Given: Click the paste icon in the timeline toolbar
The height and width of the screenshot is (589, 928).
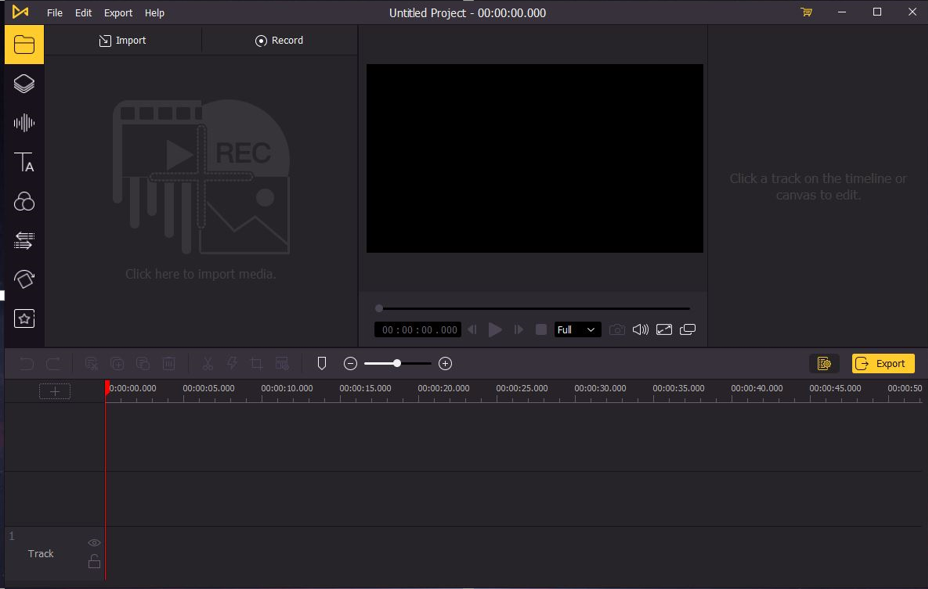Looking at the screenshot, I should click(143, 363).
